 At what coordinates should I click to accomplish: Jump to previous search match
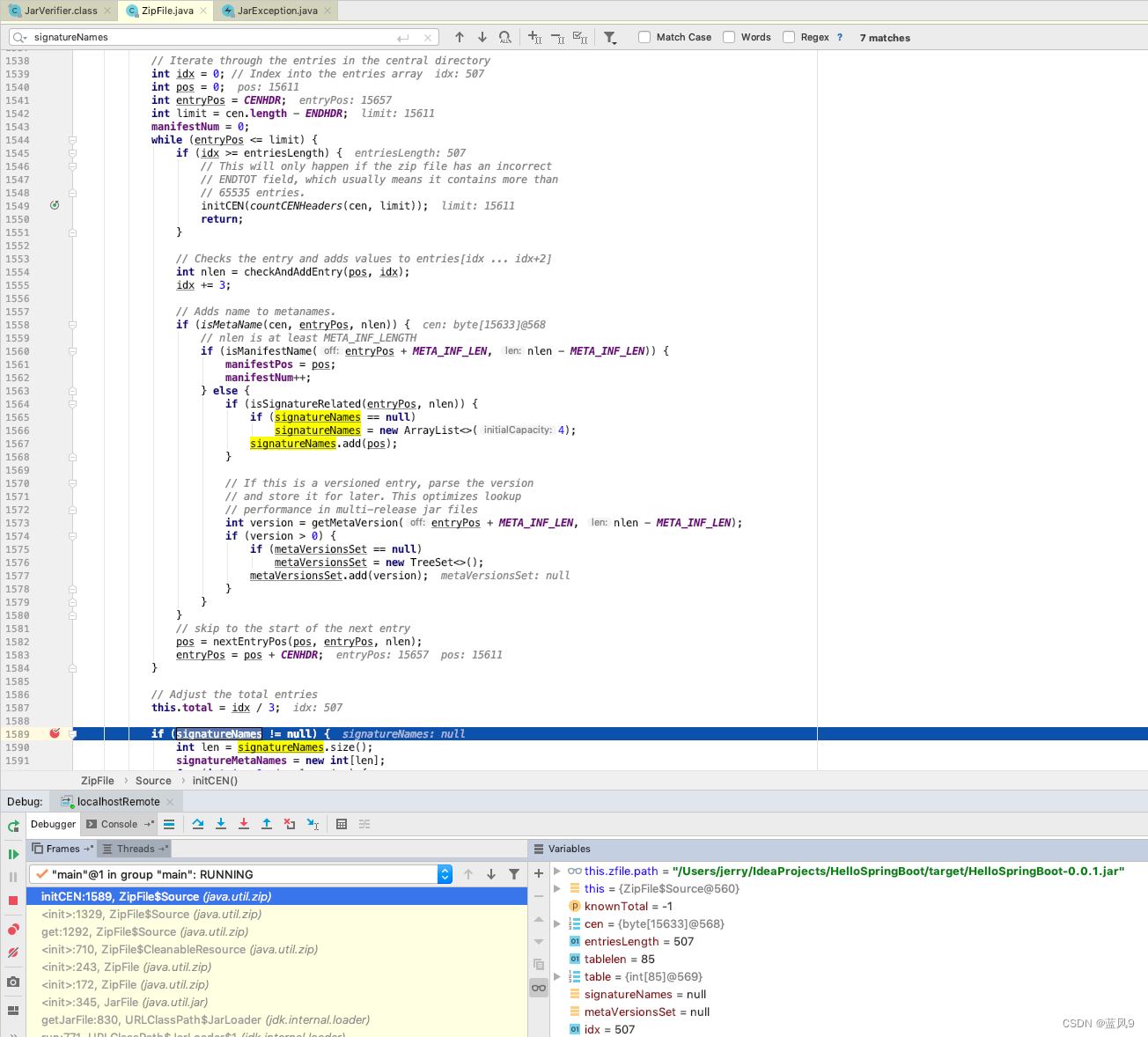pyautogui.click(x=460, y=37)
